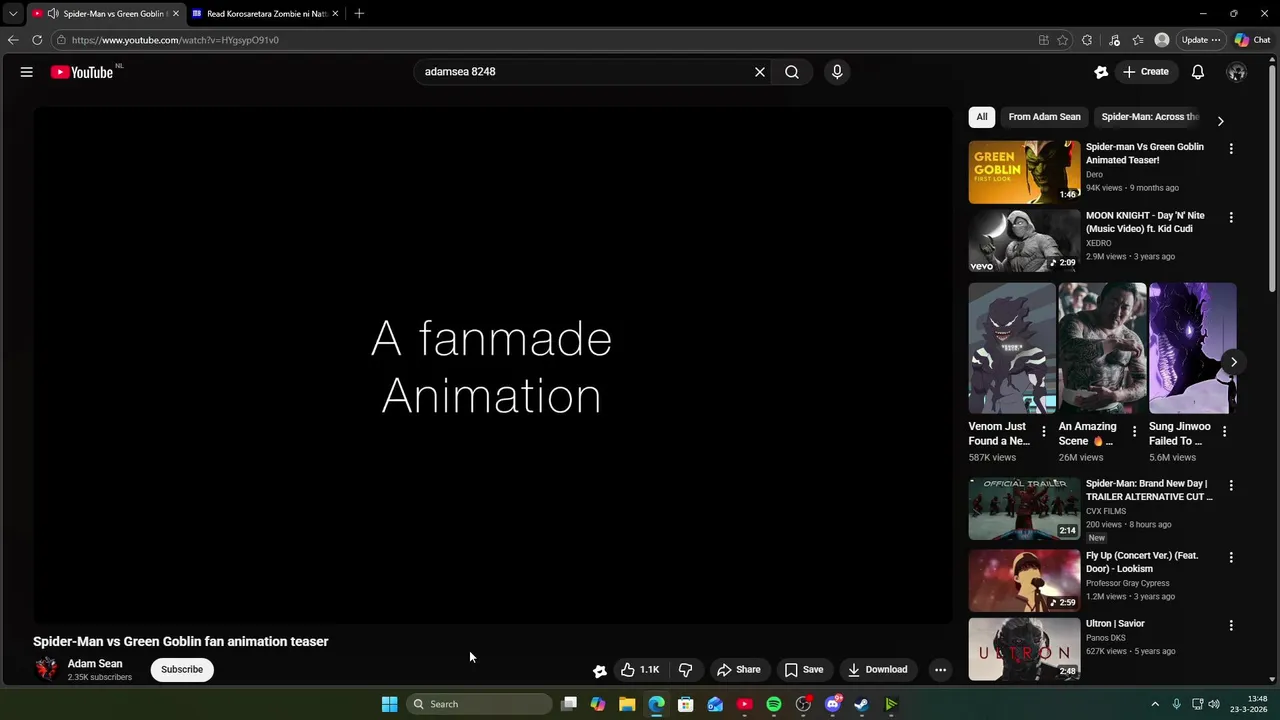Open options for An Amazing Scene short
This screenshot has height=720, width=1280.
(1134, 432)
